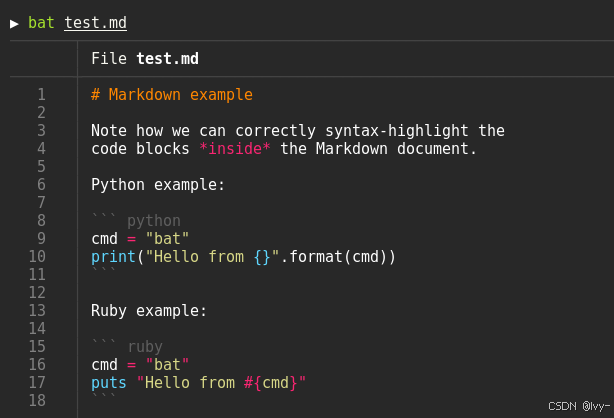Click the yellow "bat" string on line 9
Viewport: 614px width, 418px height.
coord(167,239)
